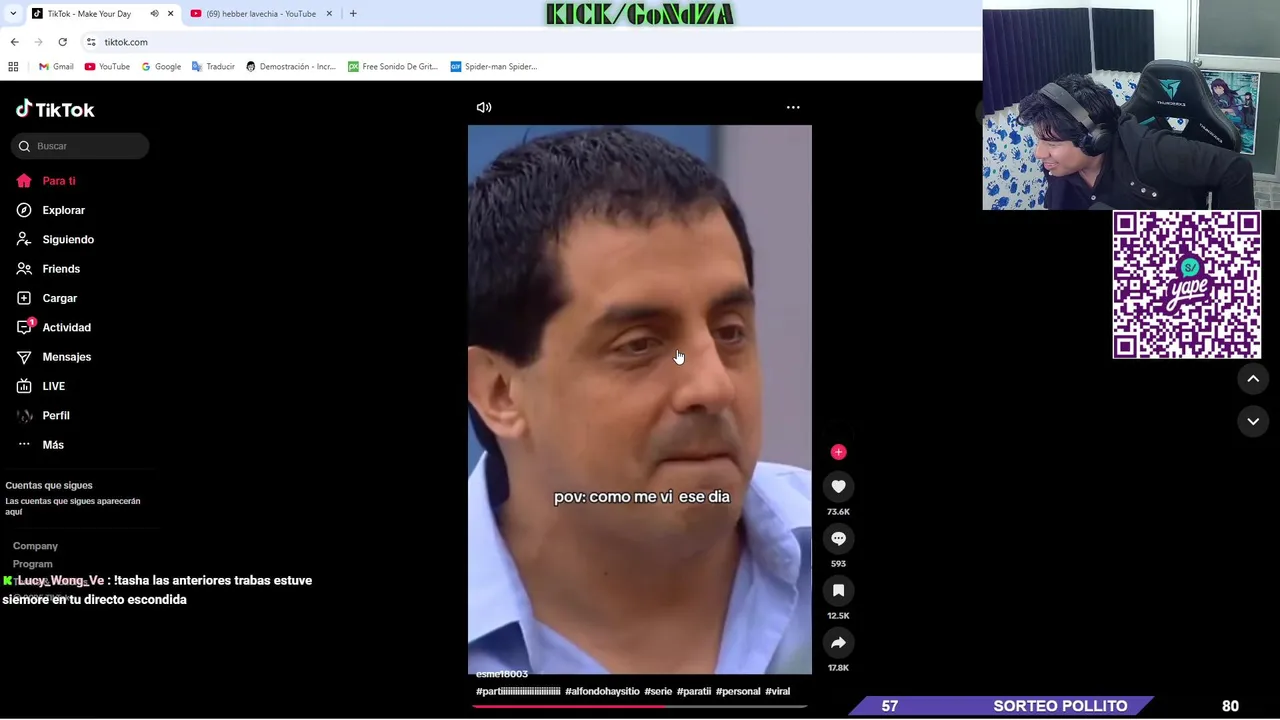The image size is (1280, 720).
Task: Open the comments with 593 count
Action: click(838, 539)
